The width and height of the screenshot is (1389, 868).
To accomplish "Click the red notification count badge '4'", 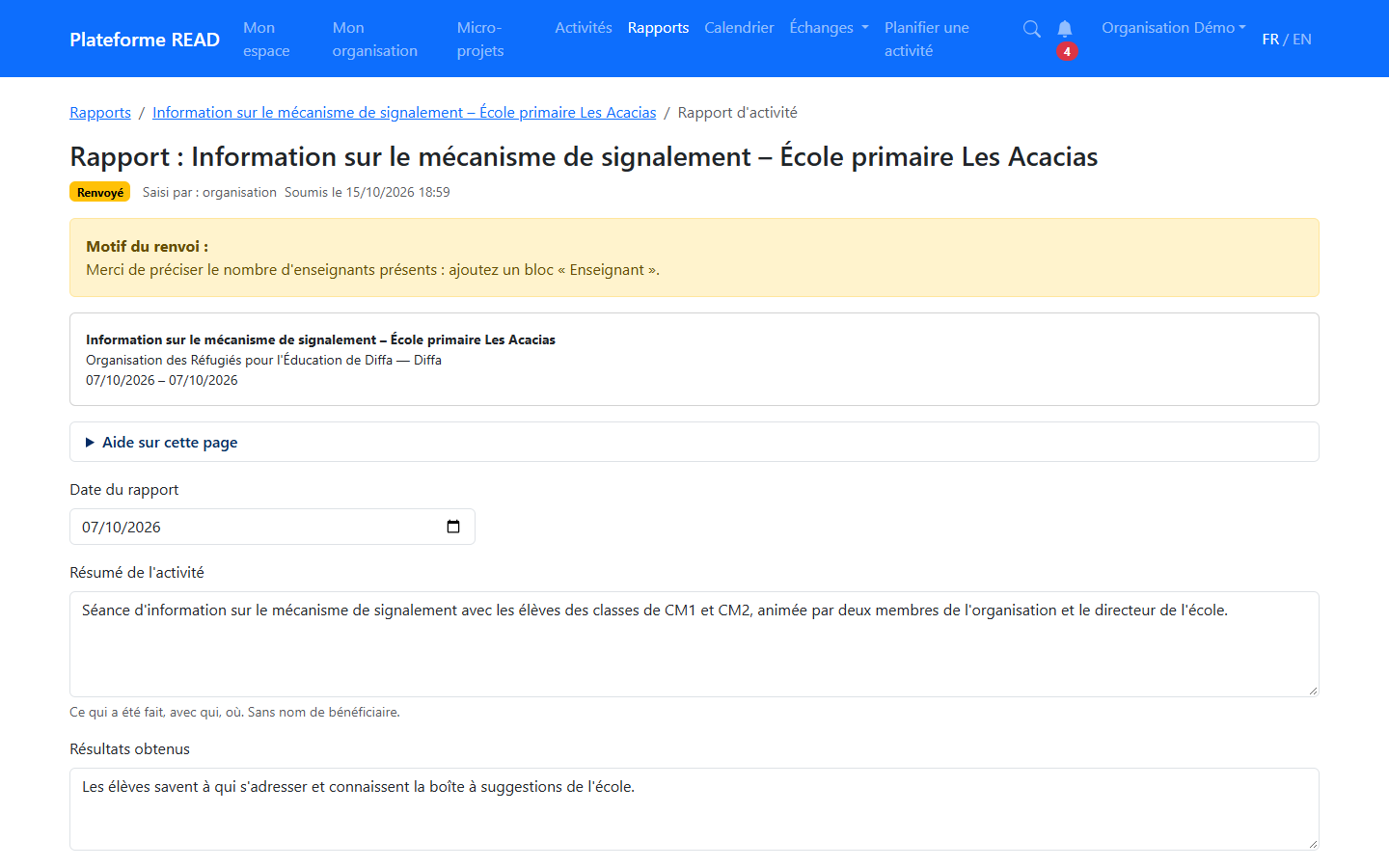I will click(1067, 52).
